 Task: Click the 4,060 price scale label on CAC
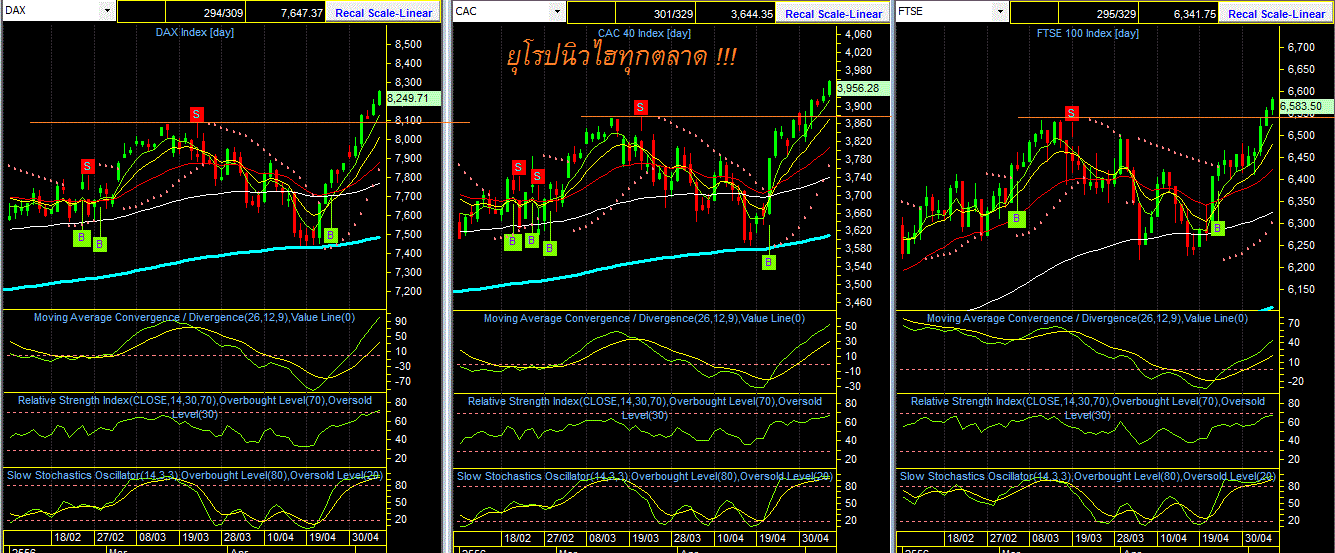tap(856, 34)
